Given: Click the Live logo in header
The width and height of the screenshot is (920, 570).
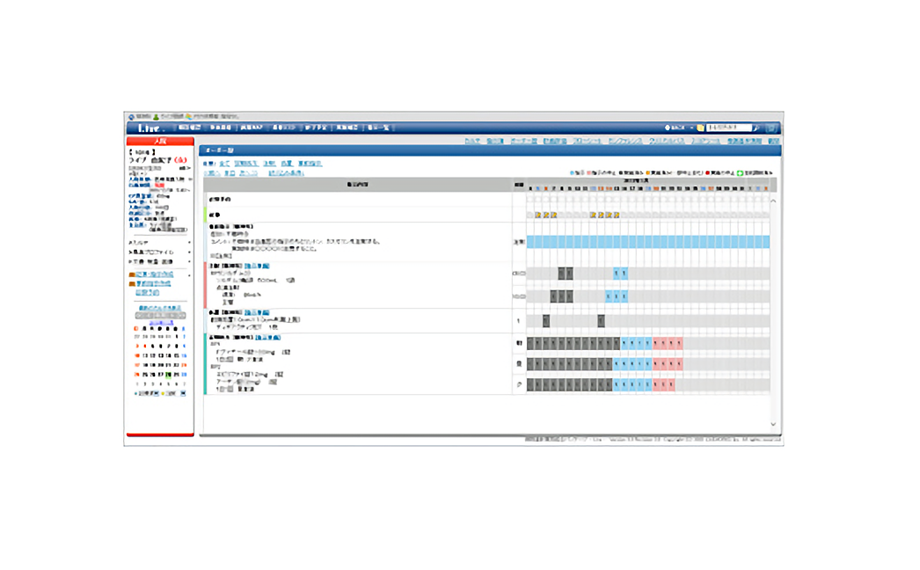Looking at the screenshot, I should point(150,128).
